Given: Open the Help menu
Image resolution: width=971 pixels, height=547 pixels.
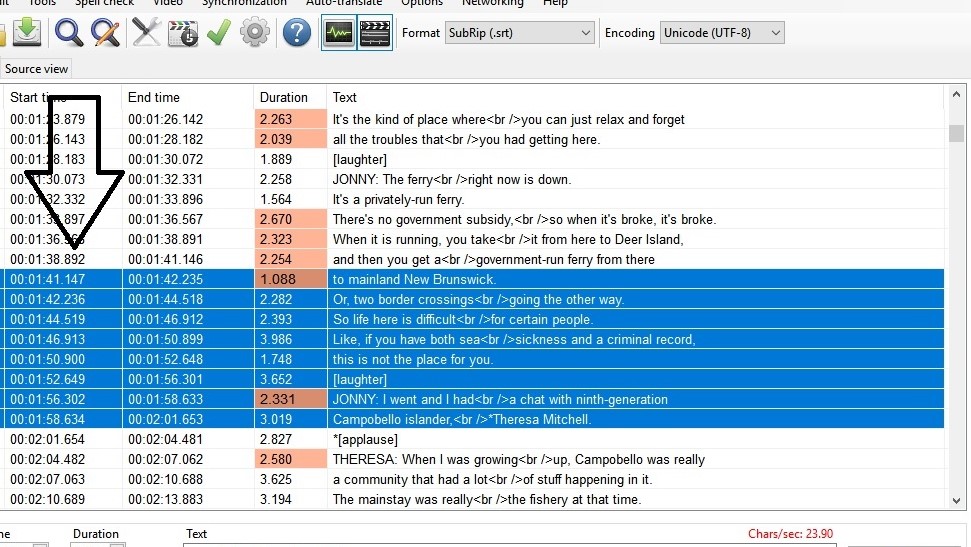Looking at the screenshot, I should coord(555,3).
